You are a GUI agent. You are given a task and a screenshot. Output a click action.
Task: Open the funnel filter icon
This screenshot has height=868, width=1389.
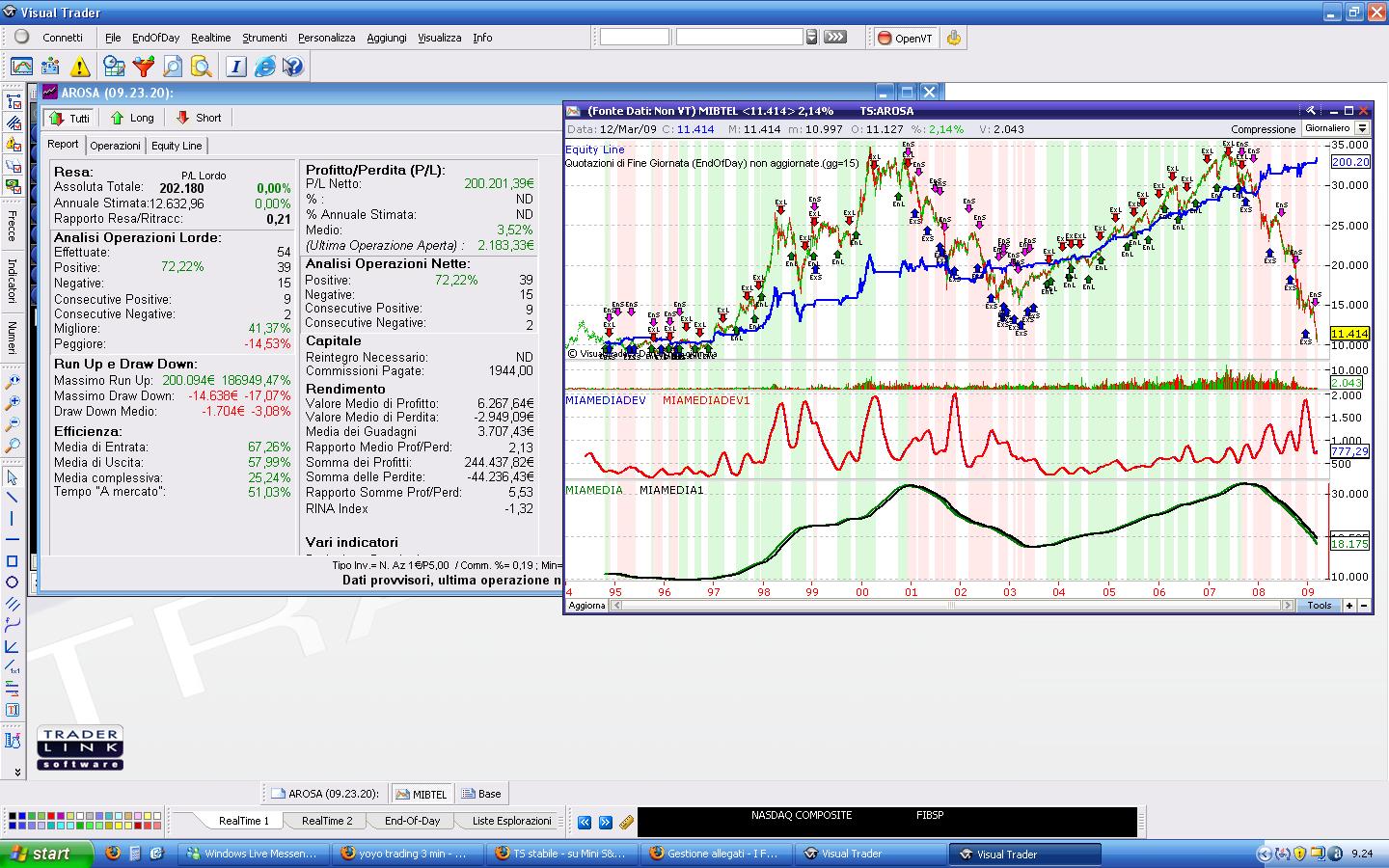(144, 67)
